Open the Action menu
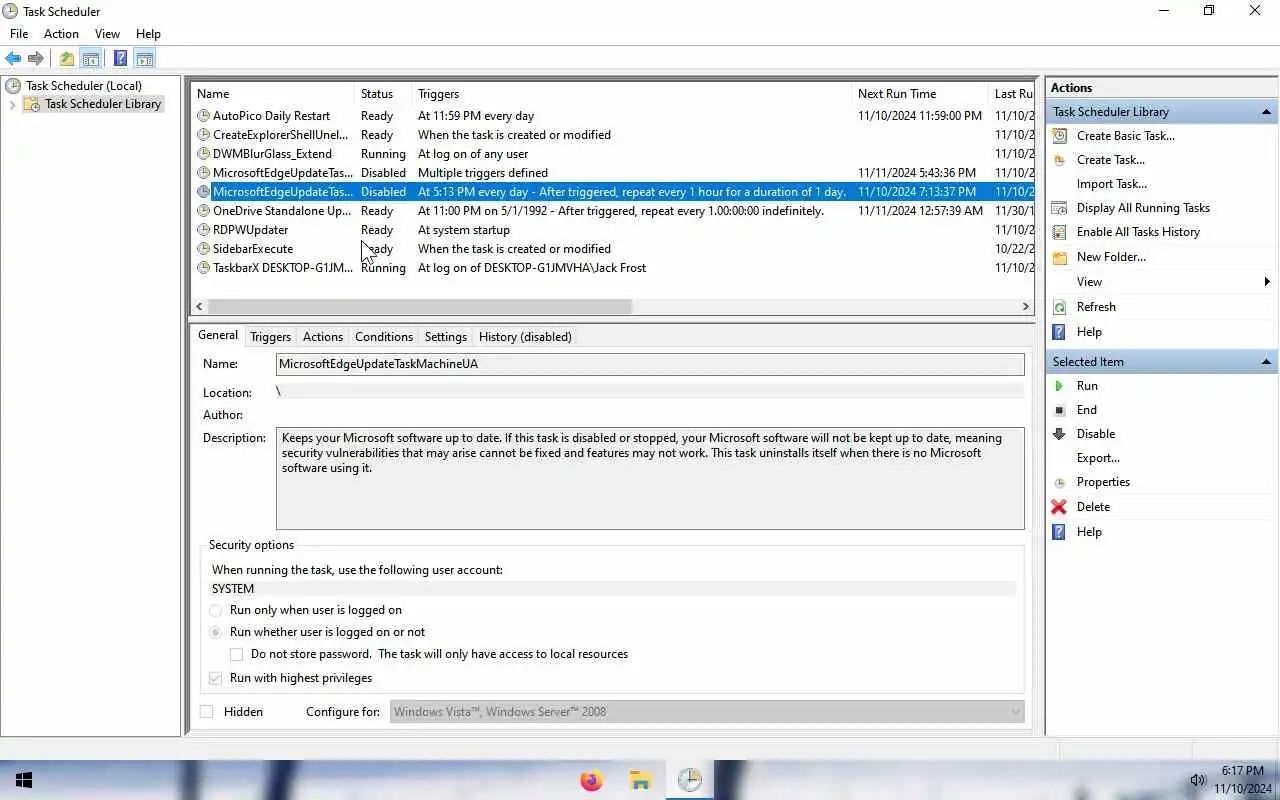 [x=61, y=34]
